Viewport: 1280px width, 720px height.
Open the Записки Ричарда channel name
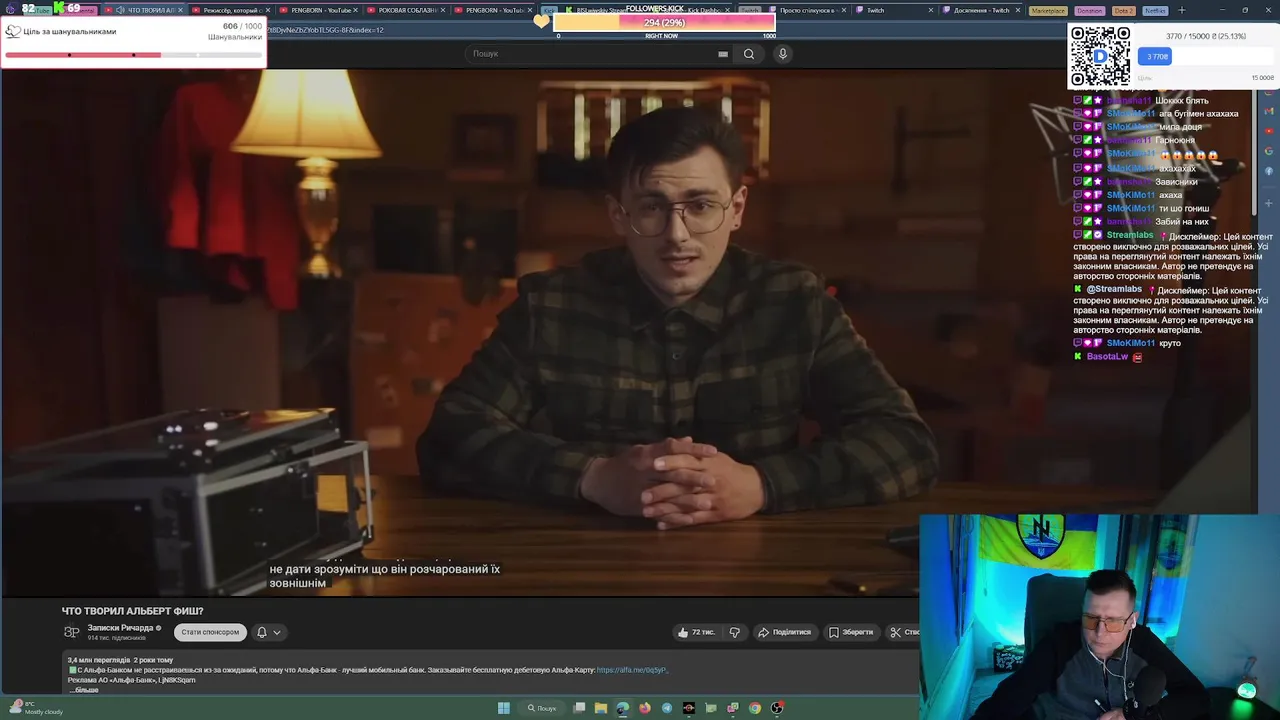[120, 628]
